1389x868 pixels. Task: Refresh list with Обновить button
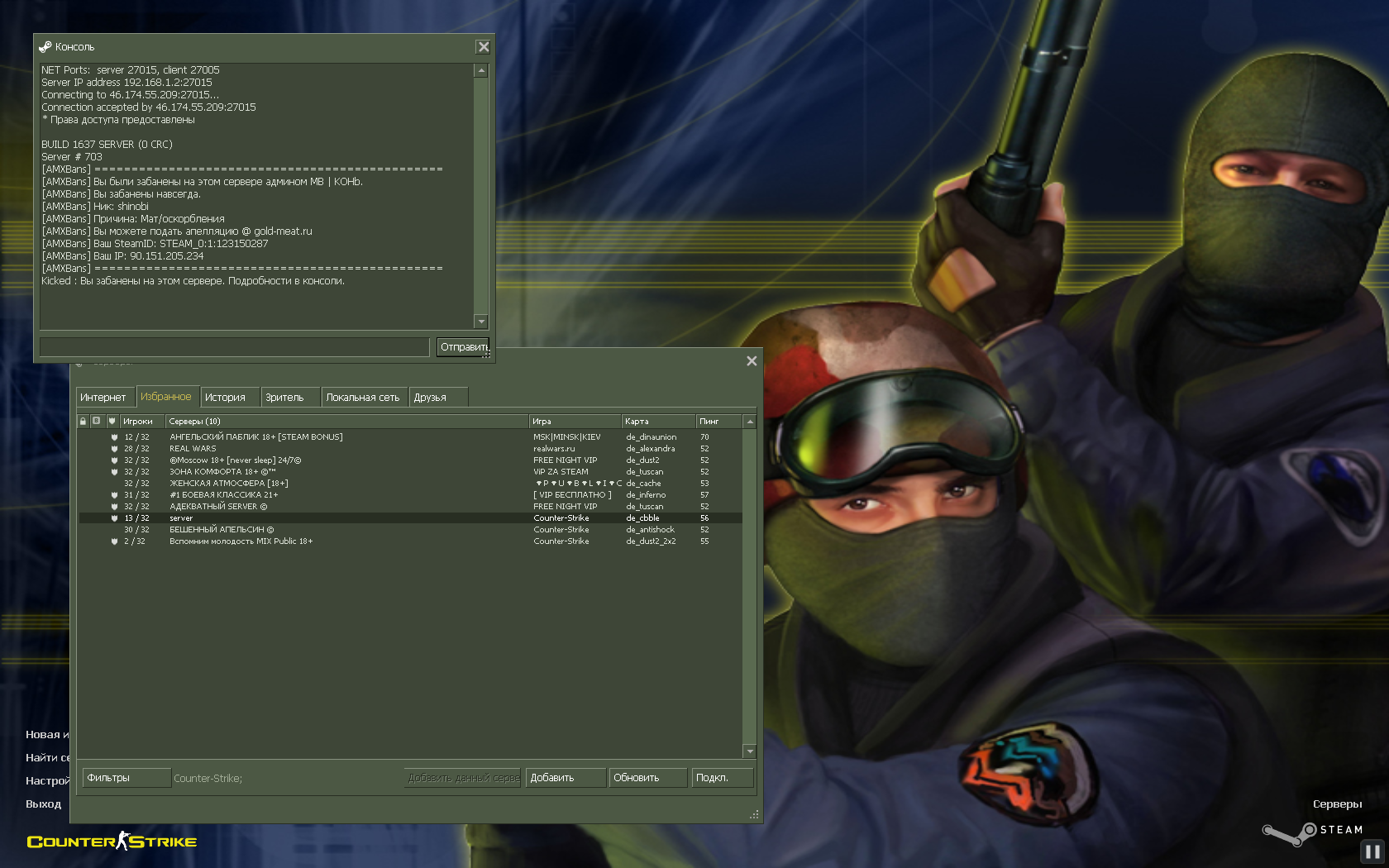point(647,778)
